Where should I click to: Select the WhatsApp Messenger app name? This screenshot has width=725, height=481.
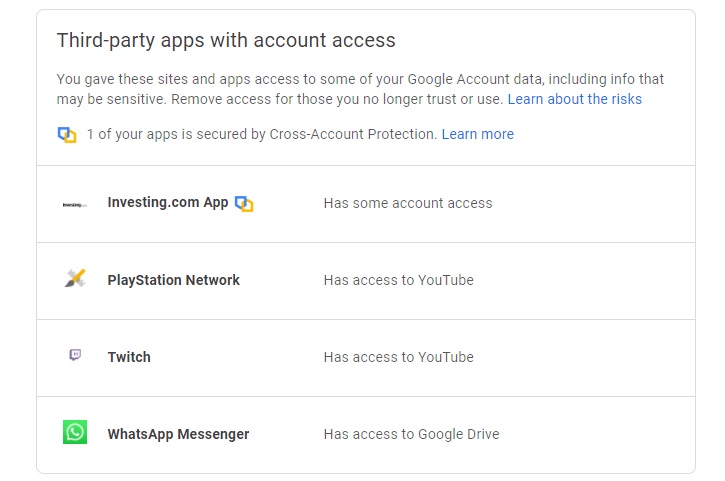pyautogui.click(x=178, y=434)
